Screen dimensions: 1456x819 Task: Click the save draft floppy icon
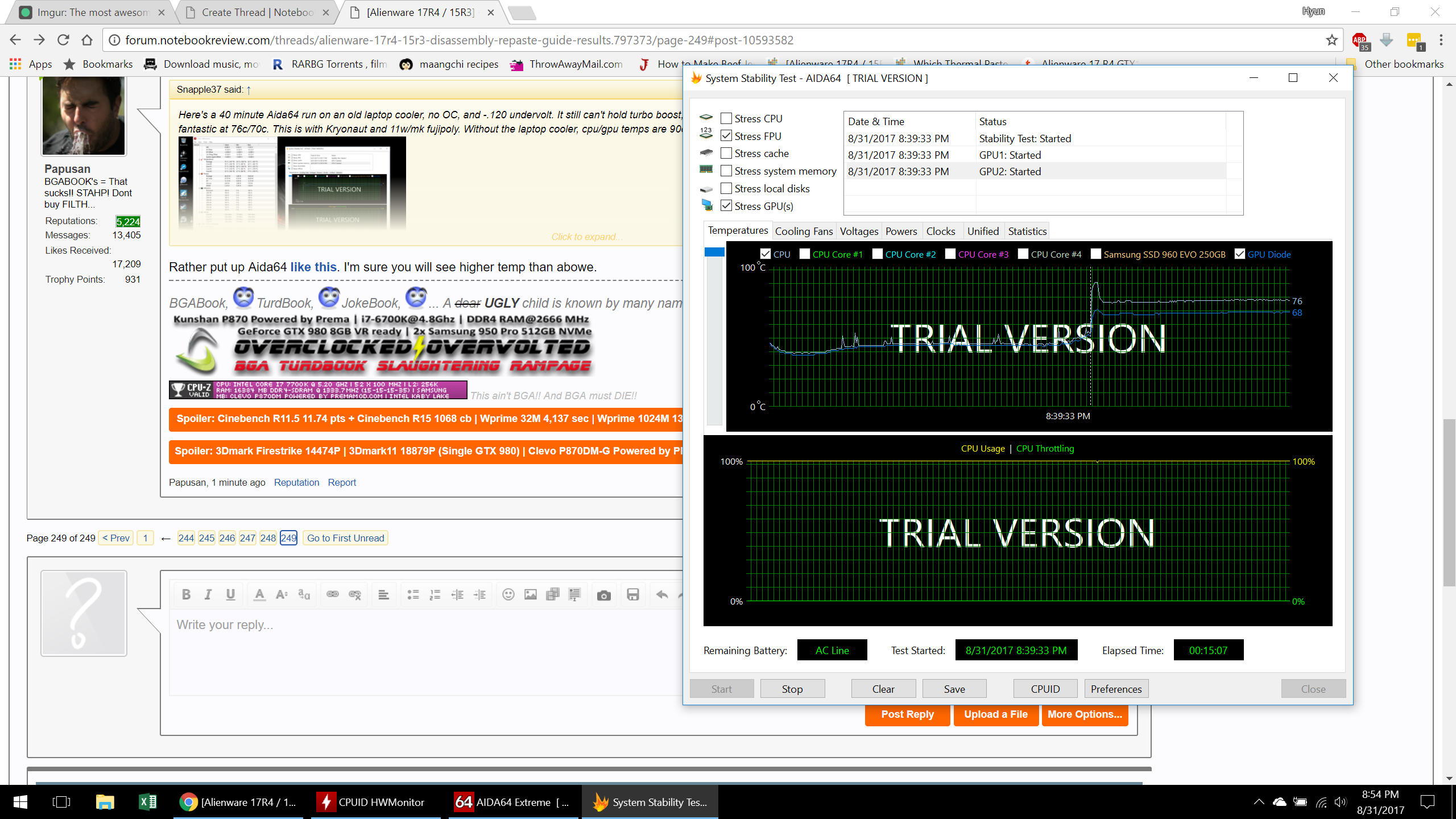click(x=633, y=594)
